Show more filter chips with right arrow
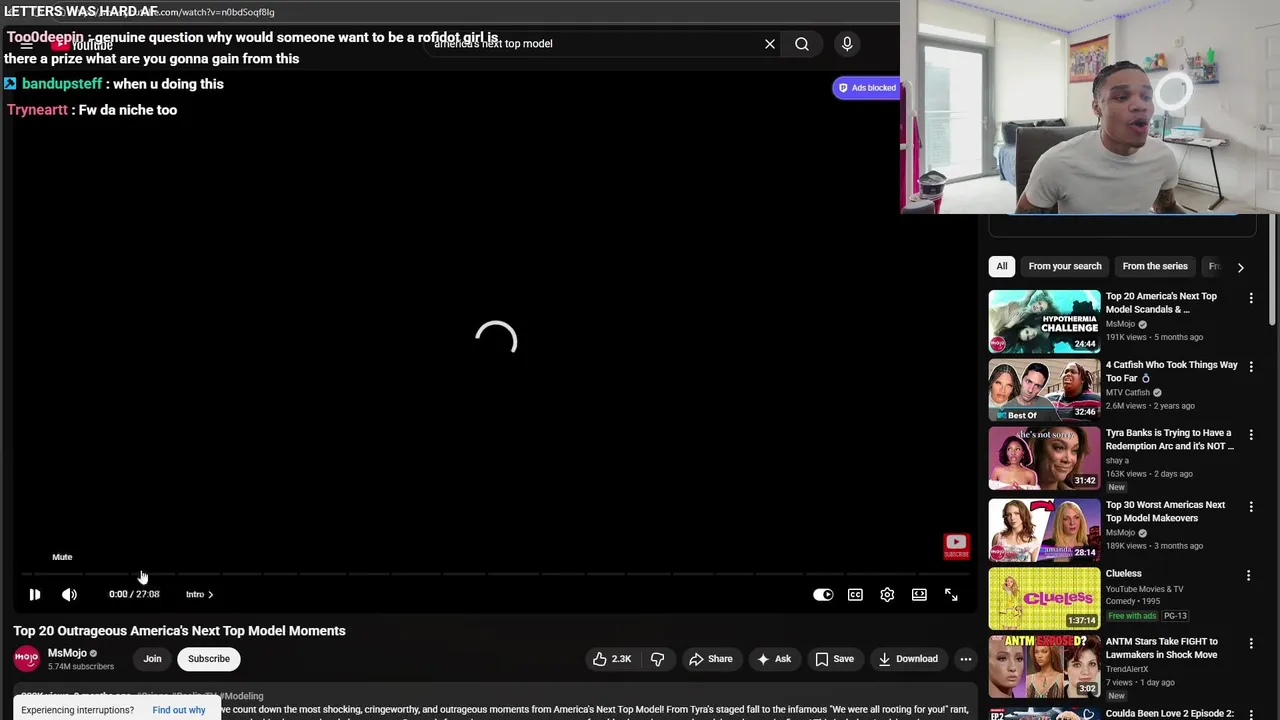 click(1240, 267)
